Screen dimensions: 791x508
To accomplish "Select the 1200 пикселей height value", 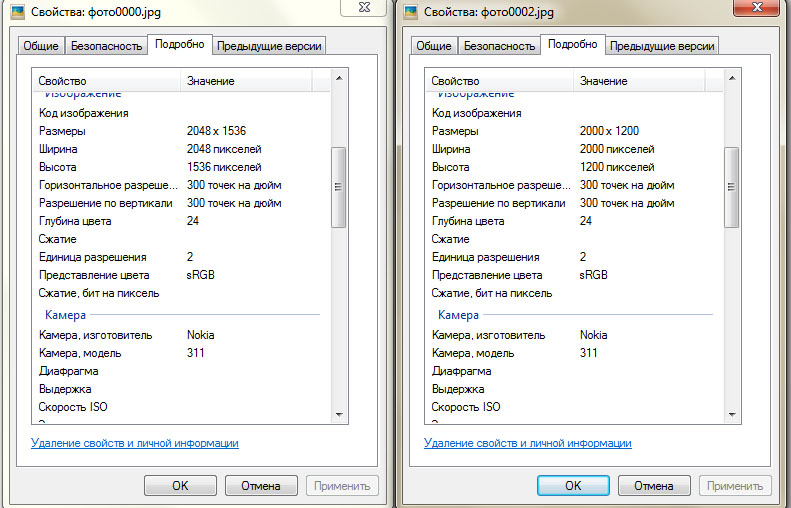I will (617, 167).
